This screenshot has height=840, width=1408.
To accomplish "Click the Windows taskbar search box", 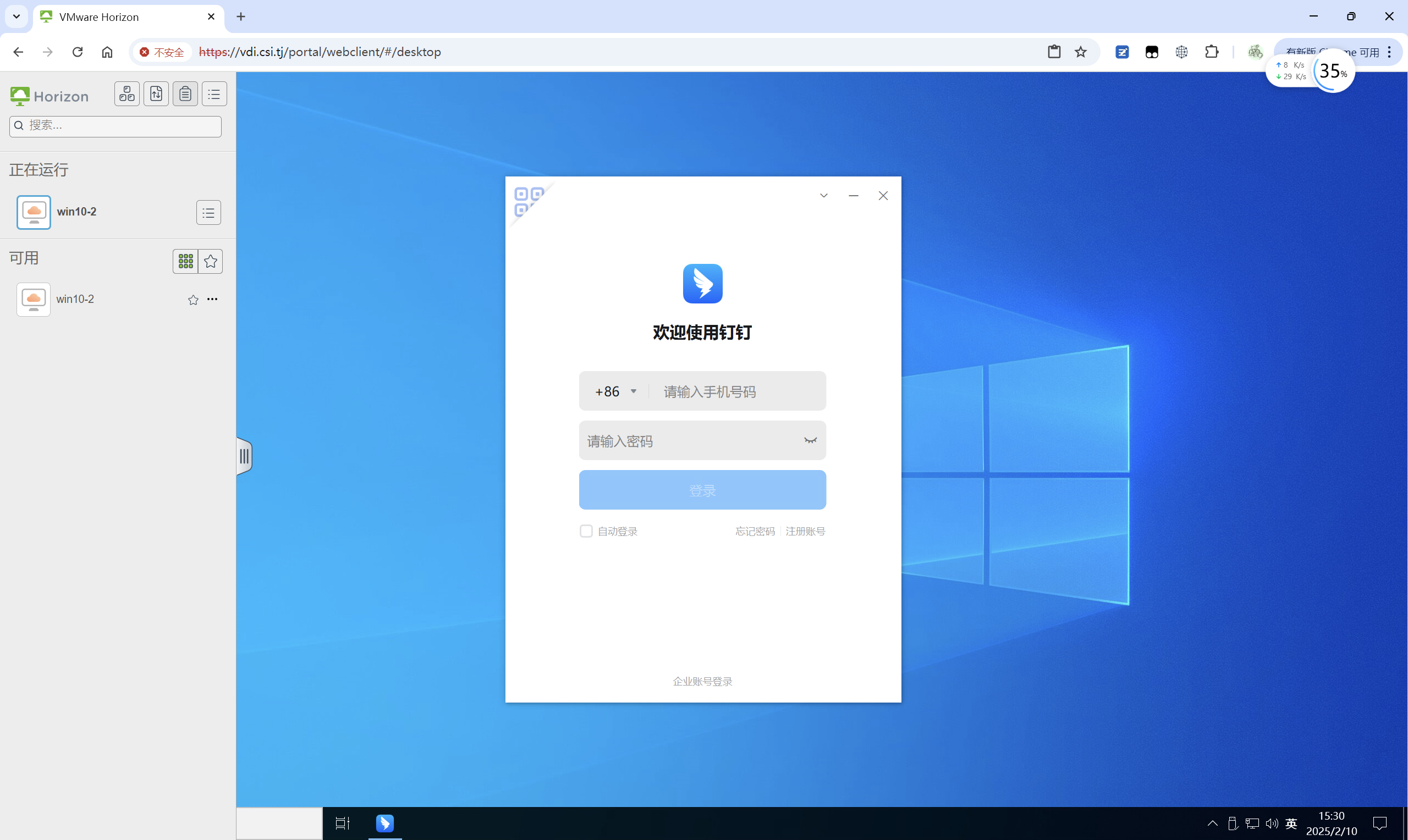I will (279, 823).
